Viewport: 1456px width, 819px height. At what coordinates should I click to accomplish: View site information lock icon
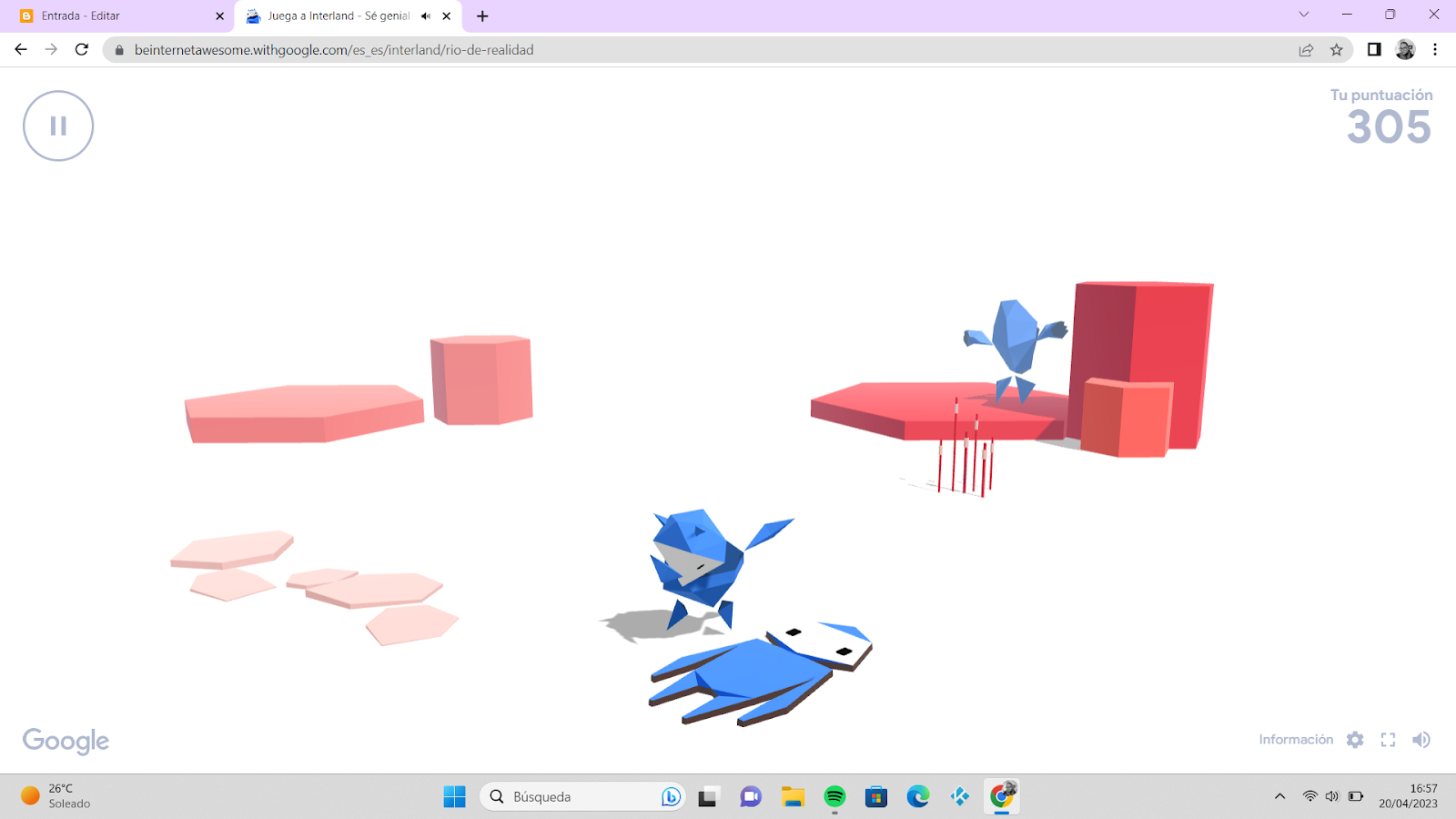[119, 50]
